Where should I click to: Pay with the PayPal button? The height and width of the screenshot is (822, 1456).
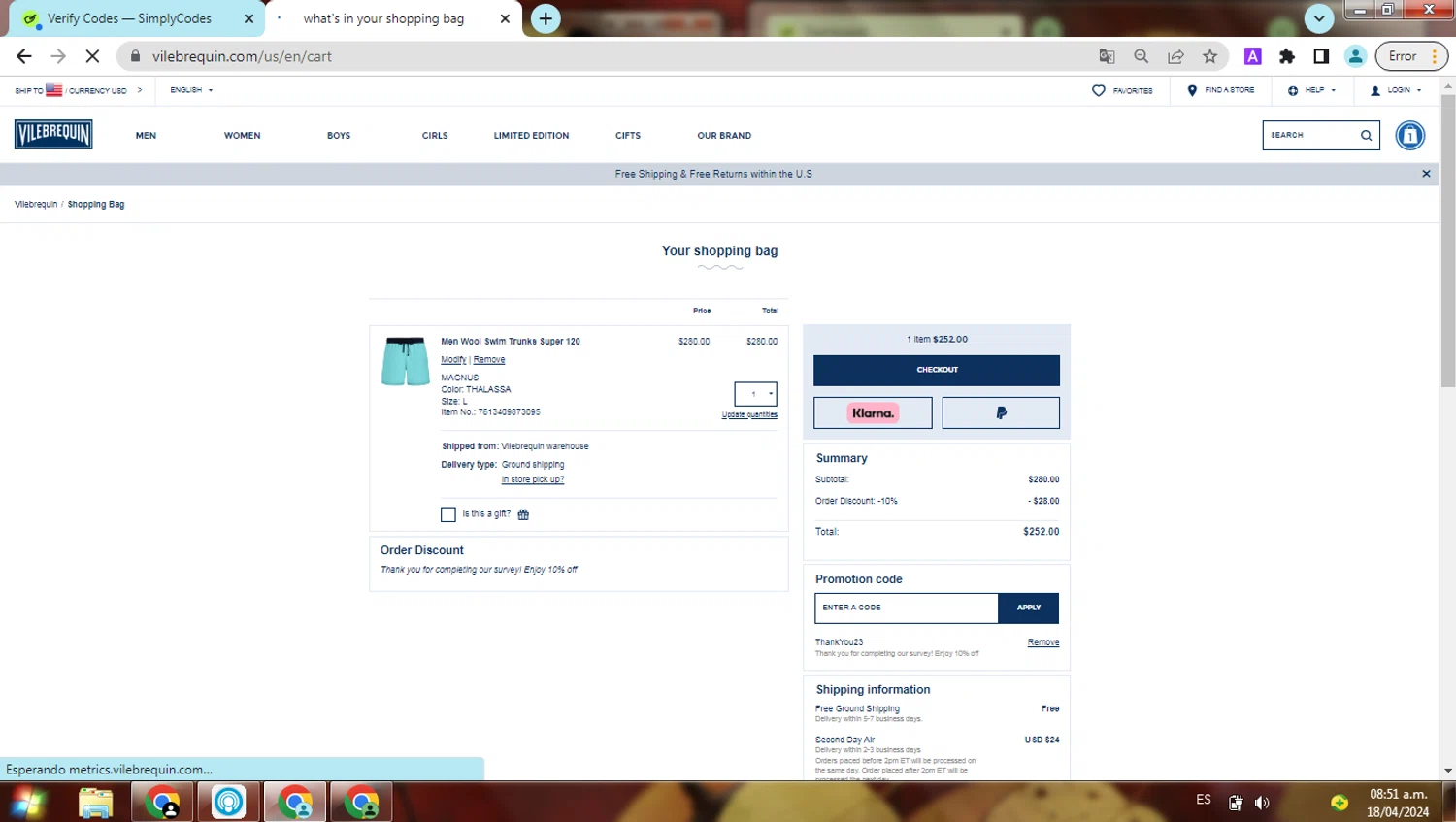click(x=1001, y=412)
